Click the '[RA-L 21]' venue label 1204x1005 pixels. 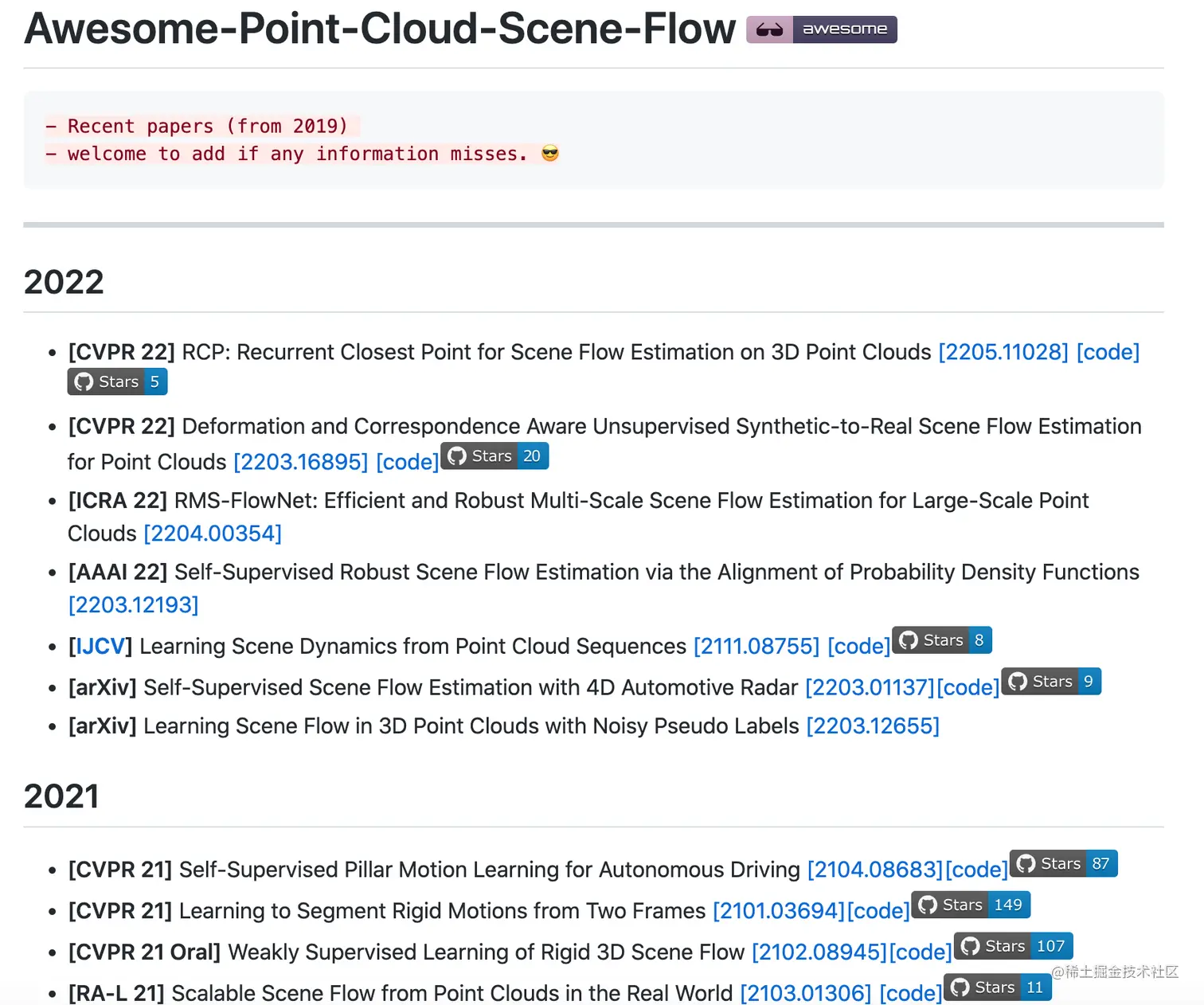click(115, 993)
